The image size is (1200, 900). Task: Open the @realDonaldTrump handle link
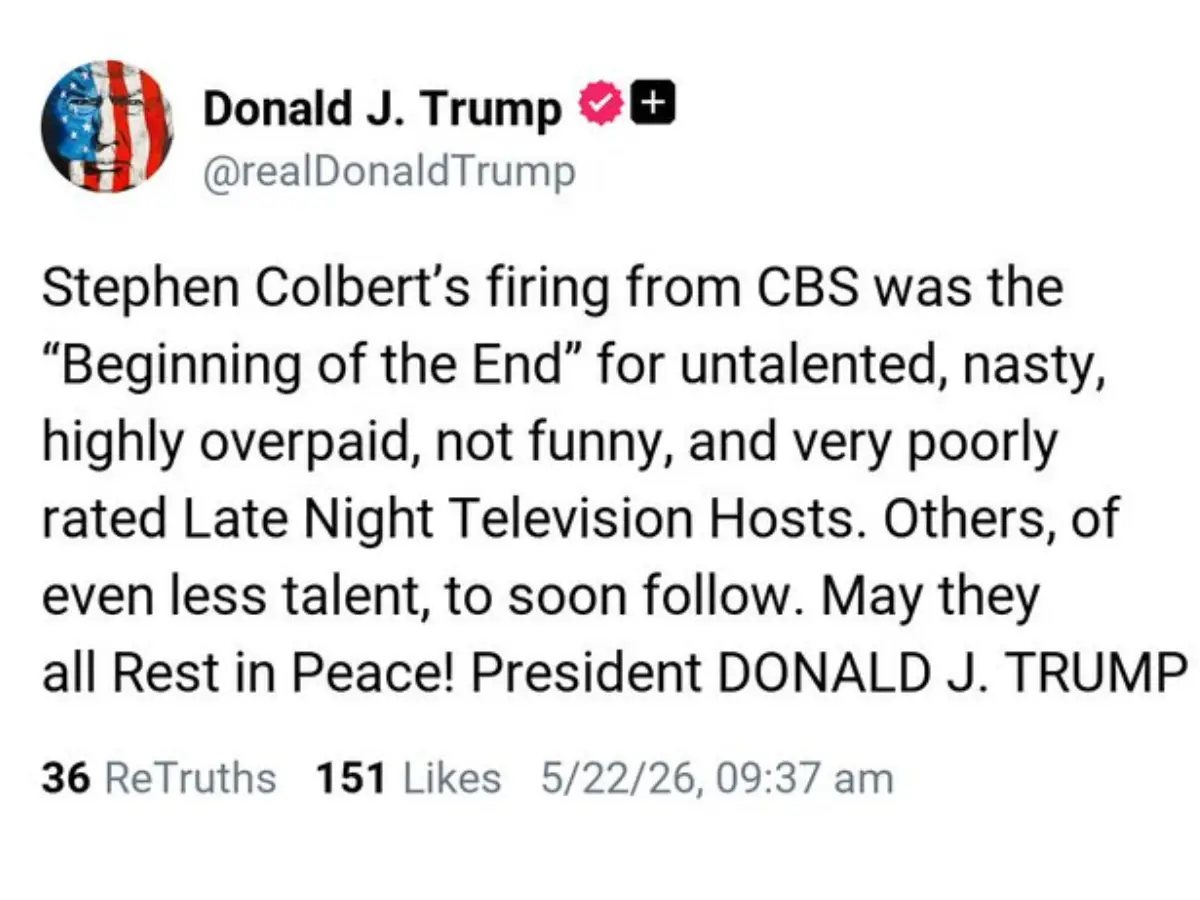[390, 172]
